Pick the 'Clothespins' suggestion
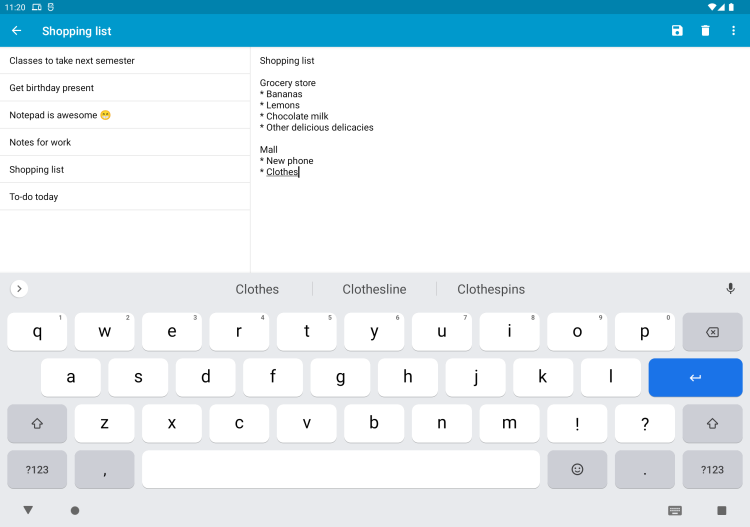This screenshot has height=527, width=750. coord(491,289)
